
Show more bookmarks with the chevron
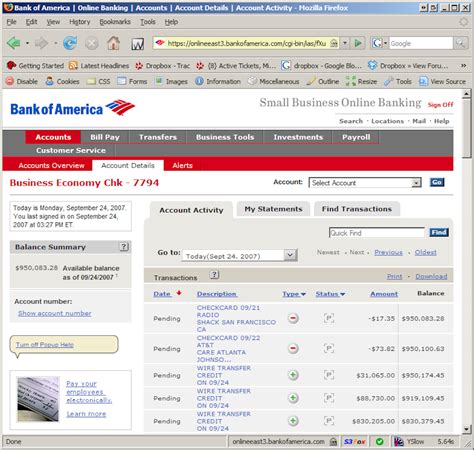(x=463, y=66)
